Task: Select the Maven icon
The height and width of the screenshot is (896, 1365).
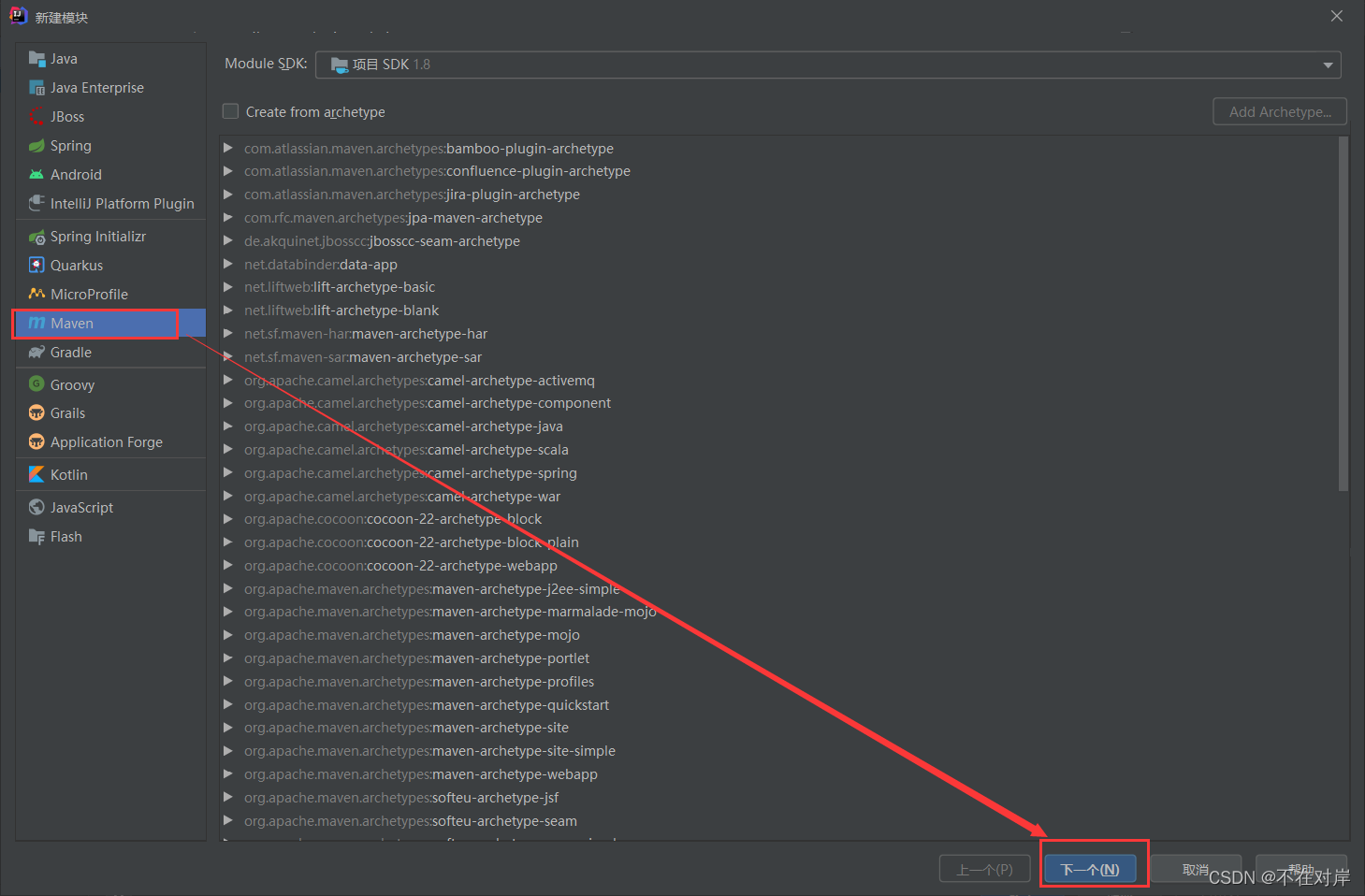Action: [36, 324]
